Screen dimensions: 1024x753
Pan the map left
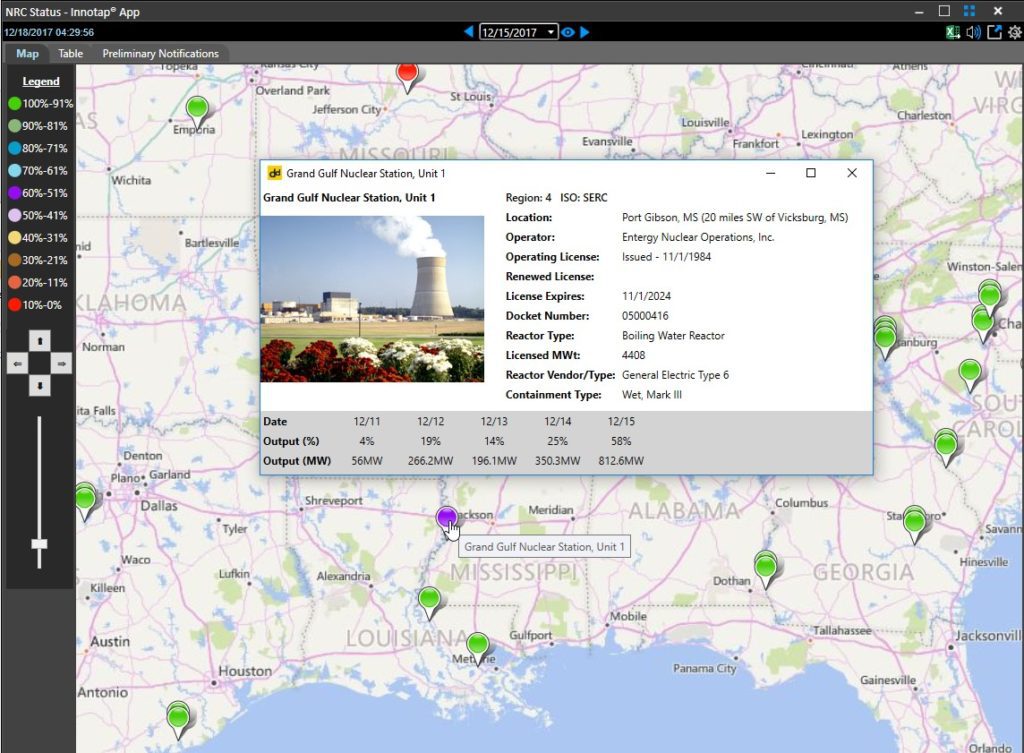coord(18,363)
